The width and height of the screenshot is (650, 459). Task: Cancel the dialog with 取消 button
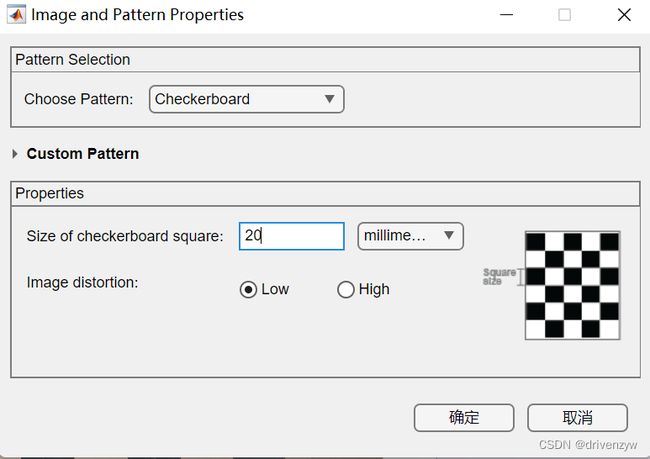pyautogui.click(x=577, y=418)
